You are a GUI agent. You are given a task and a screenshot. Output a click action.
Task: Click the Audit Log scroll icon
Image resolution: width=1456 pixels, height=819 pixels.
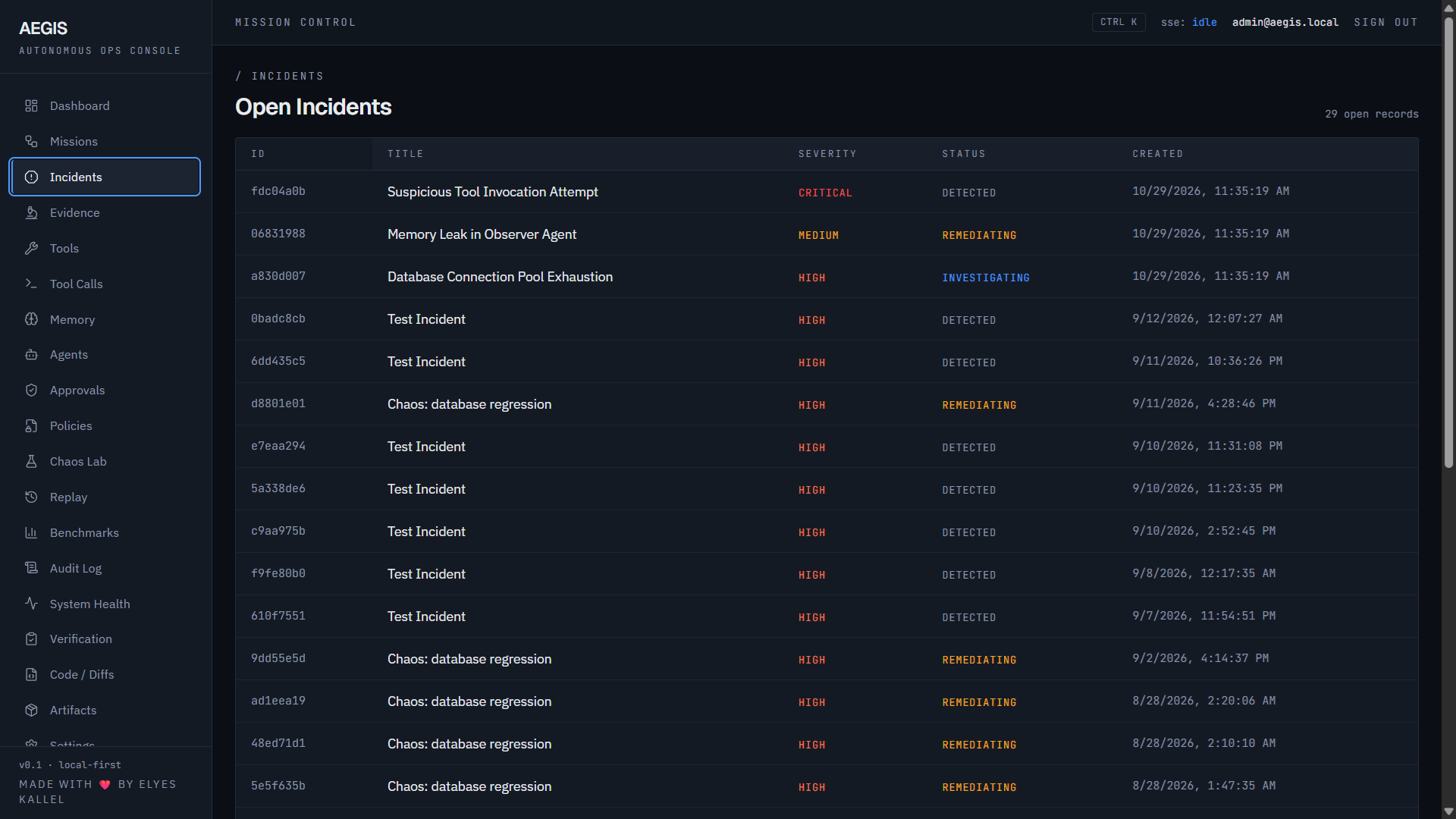(x=31, y=568)
